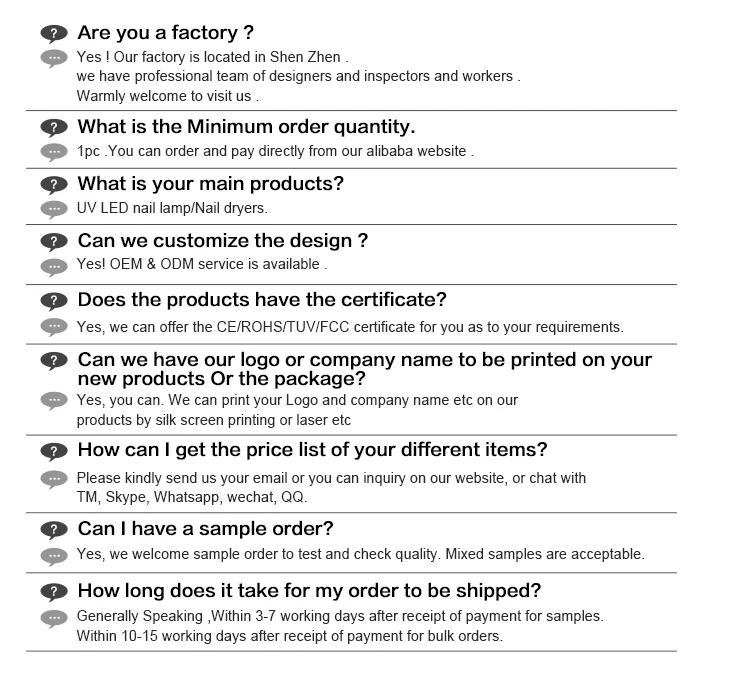
Task: Select the answer bubble icon beside "1pc .You can order"
Action: pos(54,152)
